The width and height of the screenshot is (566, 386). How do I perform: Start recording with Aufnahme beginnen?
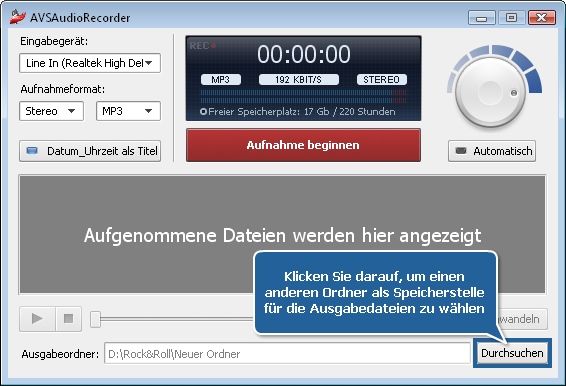point(303,145)
